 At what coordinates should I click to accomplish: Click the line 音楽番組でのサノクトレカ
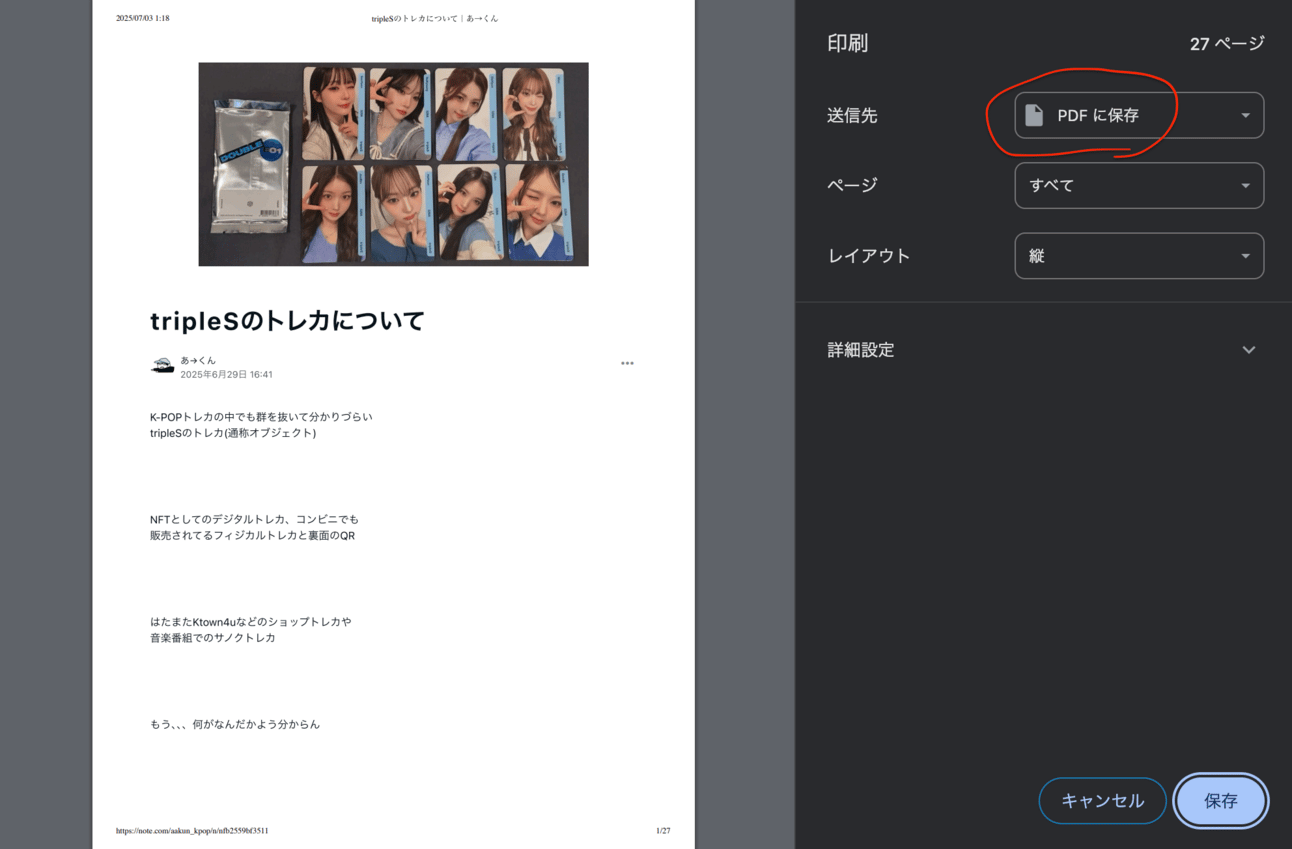(x=213, y=638)
